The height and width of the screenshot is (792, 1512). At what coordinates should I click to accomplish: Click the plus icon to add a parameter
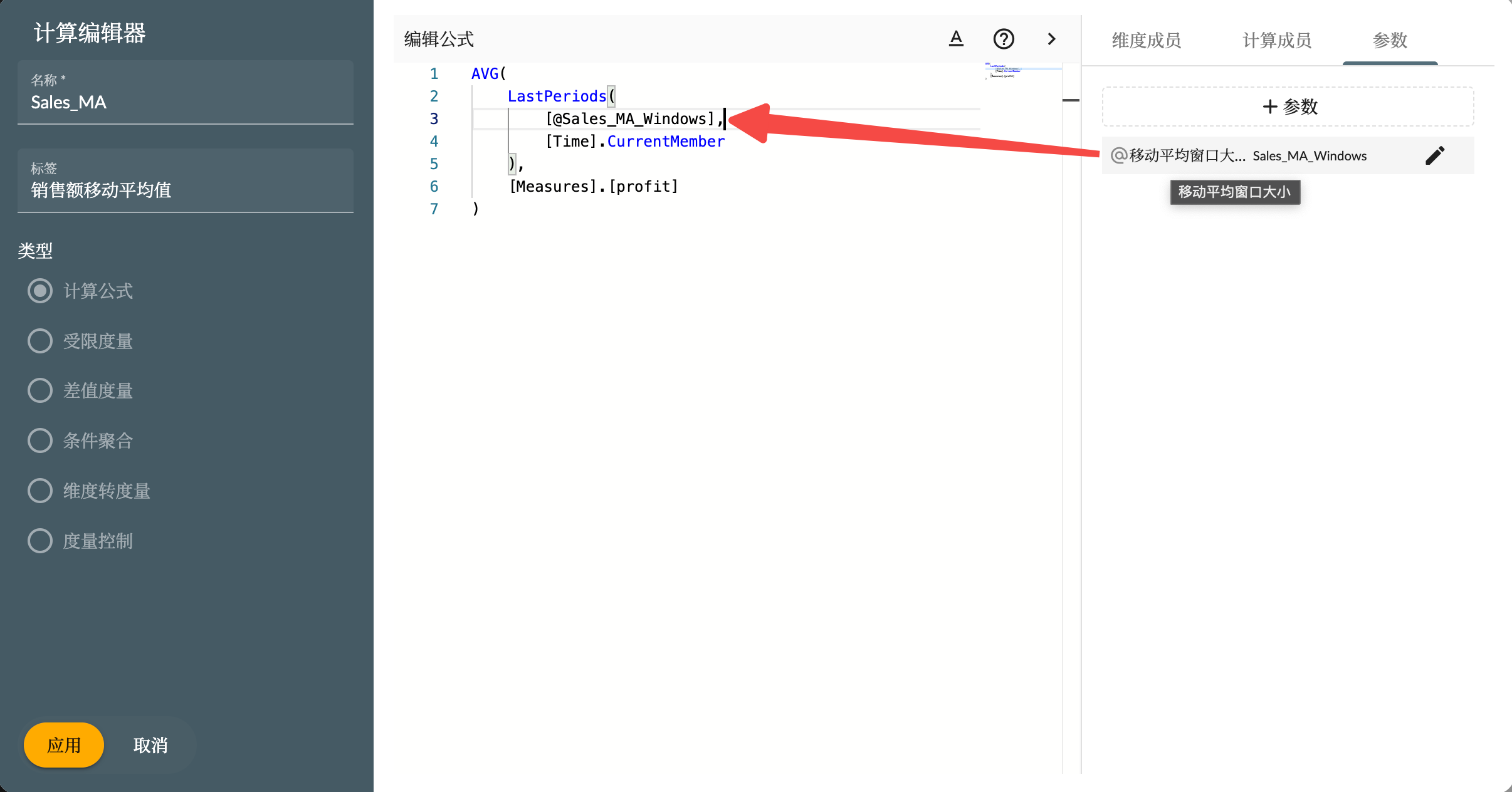tap(1270, 107)
